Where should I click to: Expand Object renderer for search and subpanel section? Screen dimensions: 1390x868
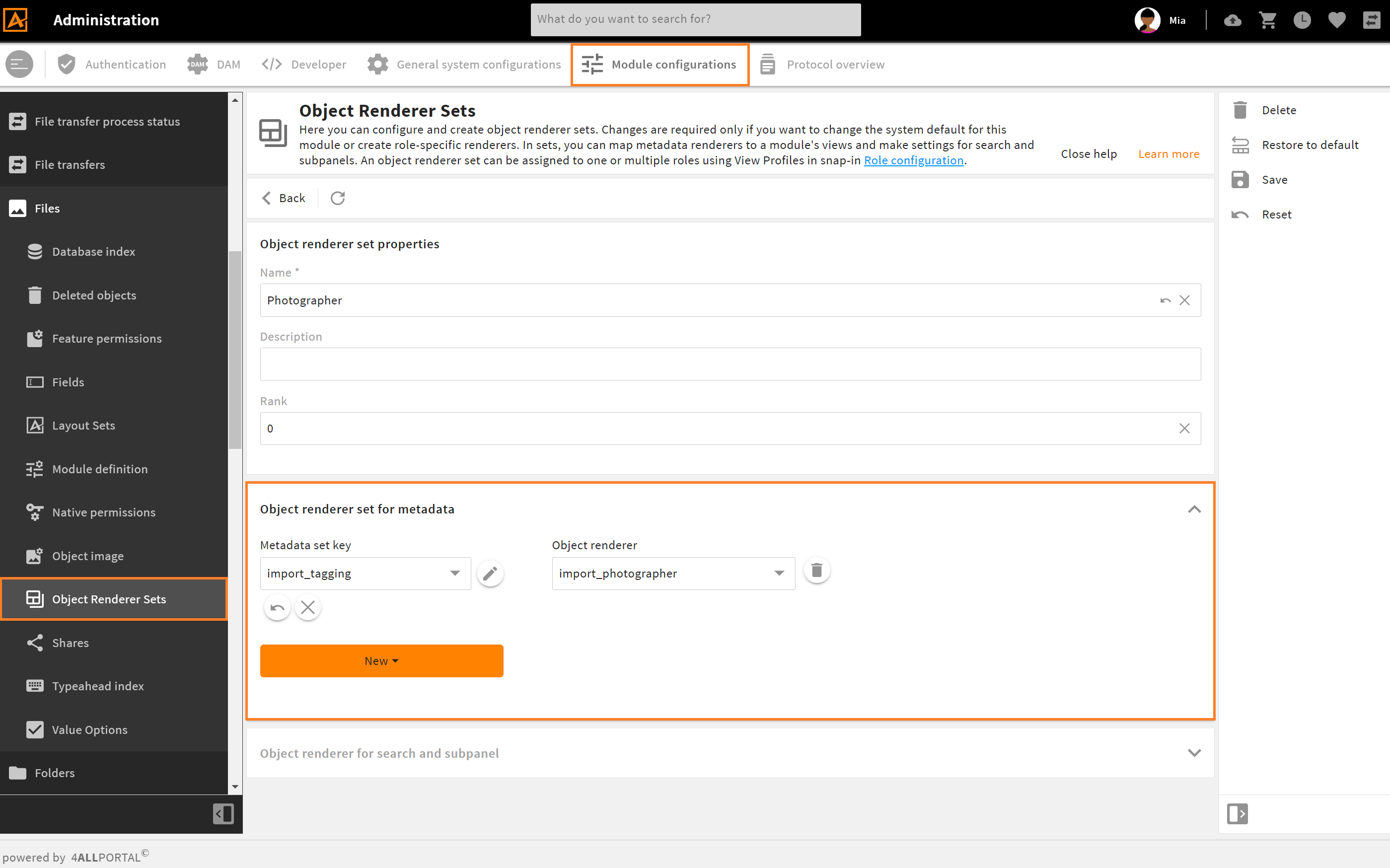[x=1194, y=753]
